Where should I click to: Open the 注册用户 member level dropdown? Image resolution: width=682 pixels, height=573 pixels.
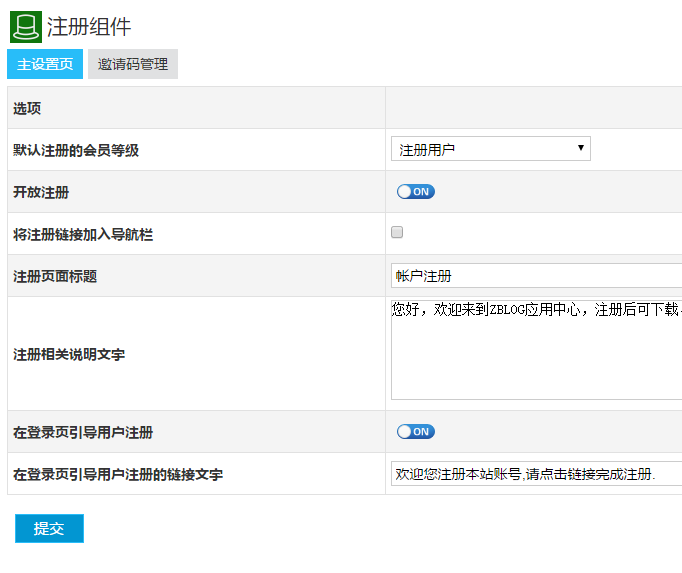click(490, 150)
